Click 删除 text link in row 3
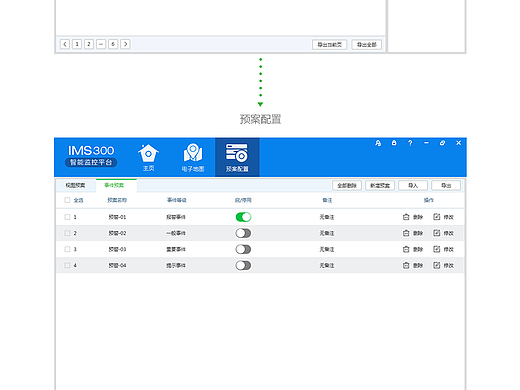 pyautogui.click(x=418, y=249)
